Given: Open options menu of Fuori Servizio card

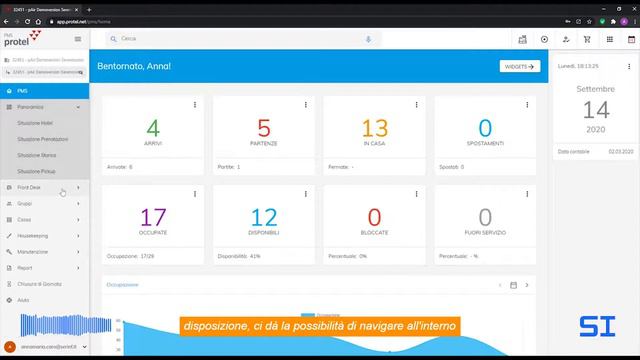Looking at the screenshot, I should point(527,194).
